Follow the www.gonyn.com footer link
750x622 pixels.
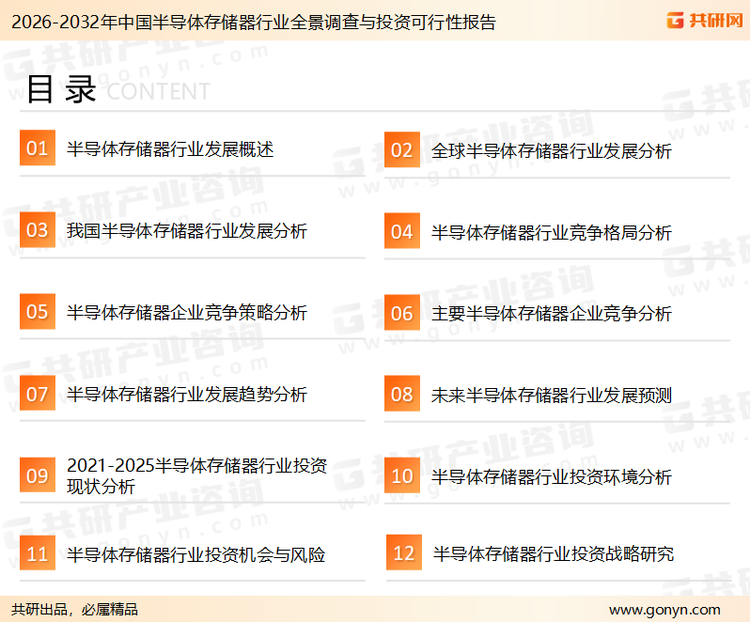pos(665,610)
